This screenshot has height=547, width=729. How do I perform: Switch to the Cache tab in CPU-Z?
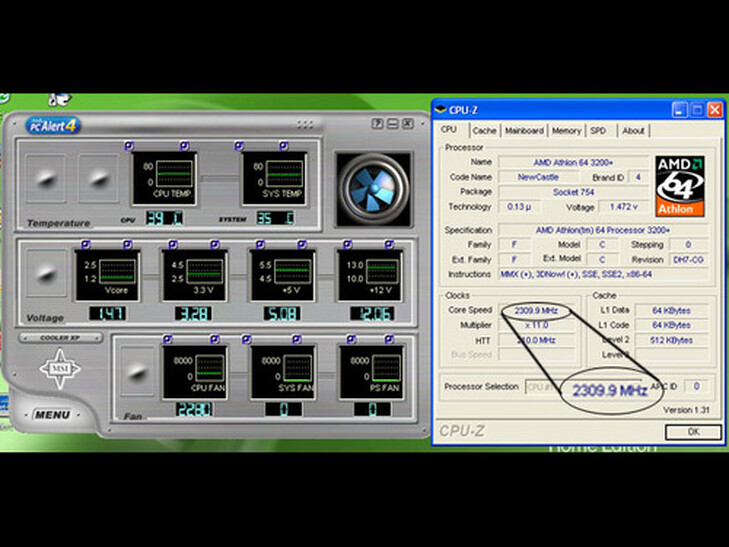(x=484, y=131)
